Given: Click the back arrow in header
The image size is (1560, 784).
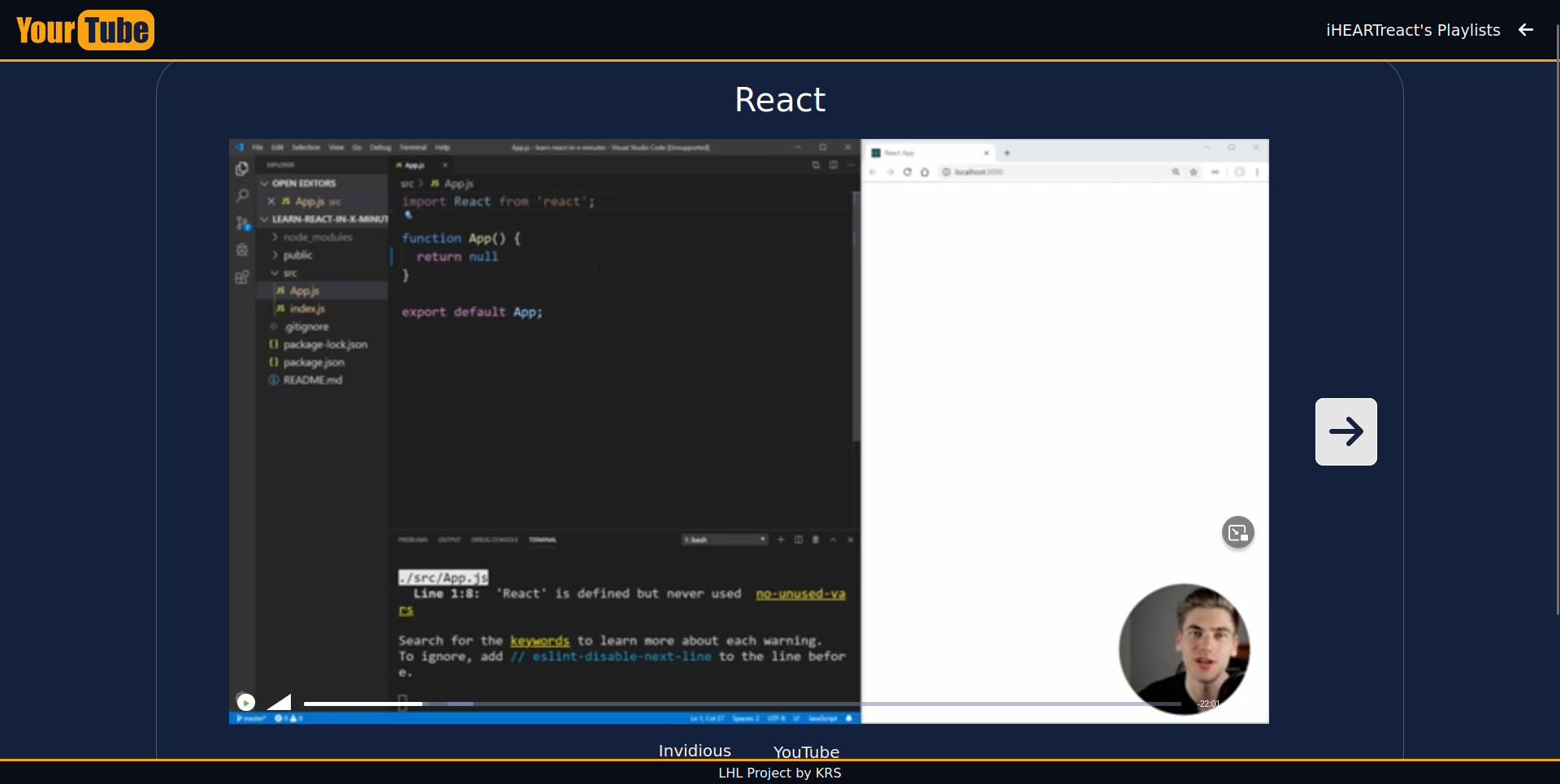Looking at the screenshot, I should click(x=1526, y=30).
